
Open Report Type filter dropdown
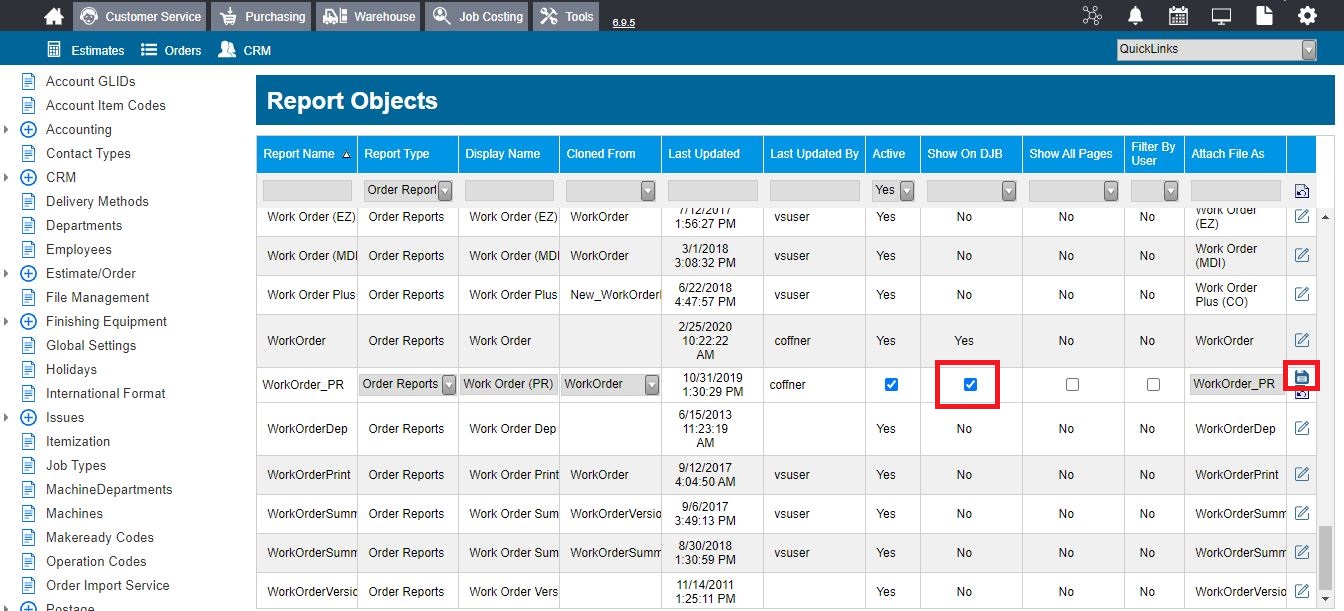click(408, 190)
